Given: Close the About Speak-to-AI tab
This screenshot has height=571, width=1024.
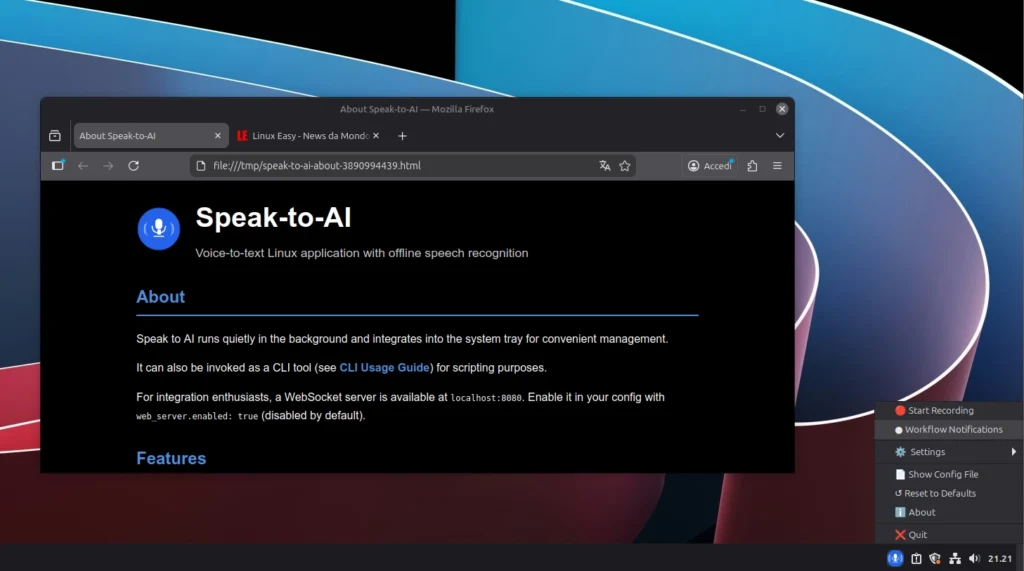Looking at the screenshot, I should tap(217, 136).
